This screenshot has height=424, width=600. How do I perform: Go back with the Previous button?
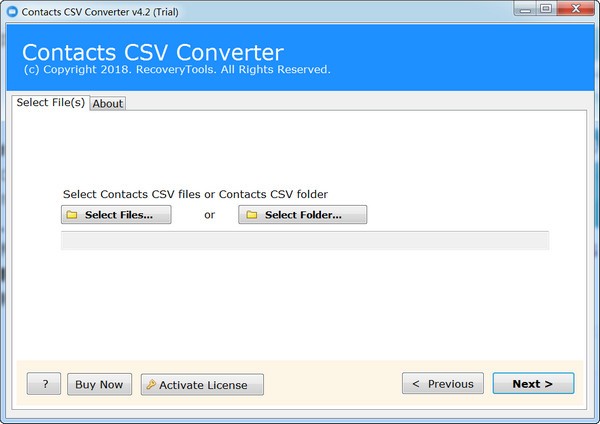pos(443,384)
